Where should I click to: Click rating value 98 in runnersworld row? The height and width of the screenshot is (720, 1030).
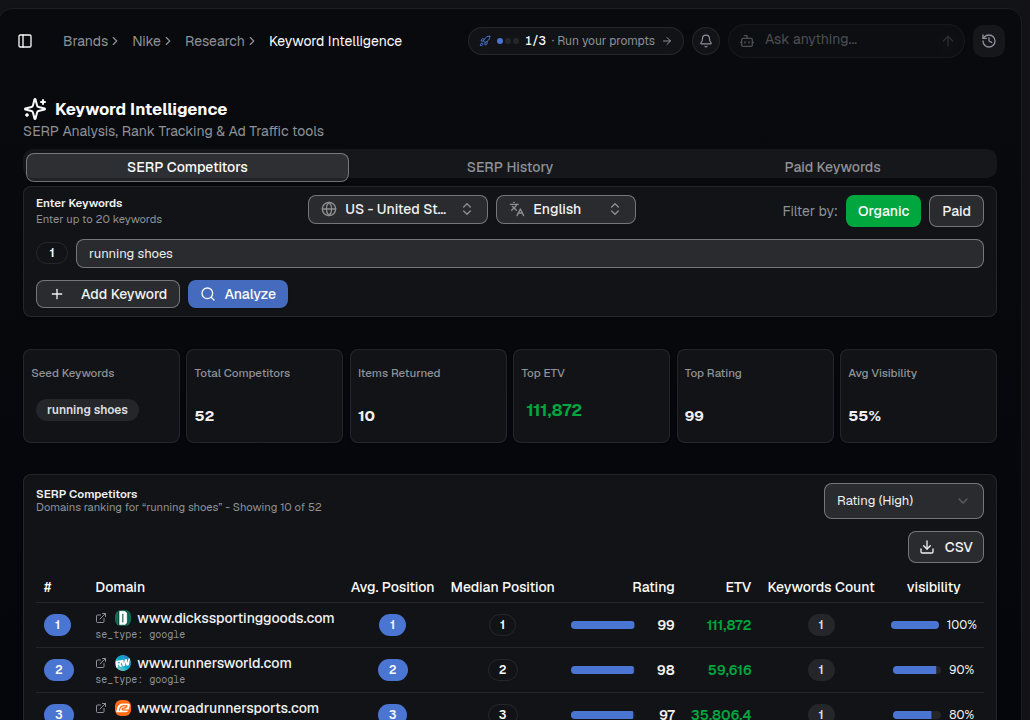pos(665,670)
